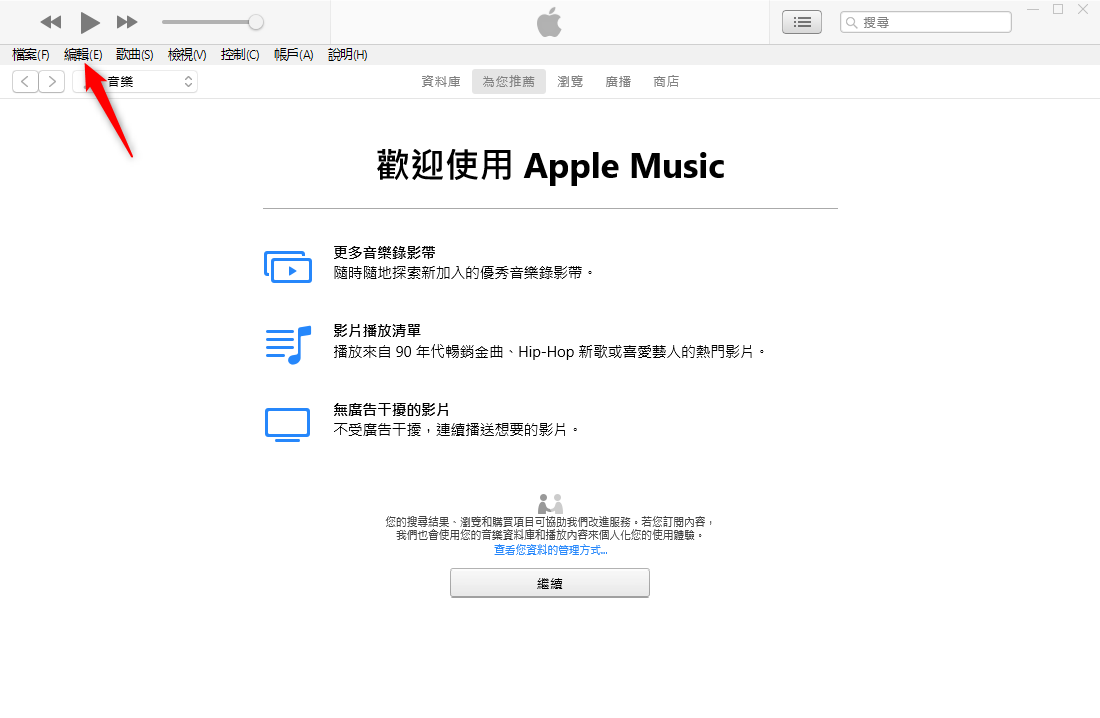Switch to the 瀏覽 tab
The height and width of the screenshot is (718, 1100).
point(570,81)
